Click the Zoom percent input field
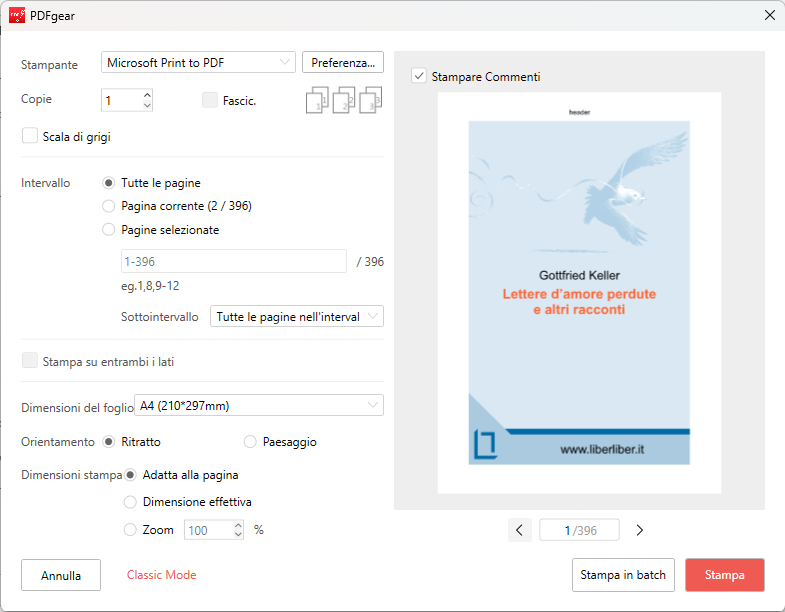 (209, 530)
